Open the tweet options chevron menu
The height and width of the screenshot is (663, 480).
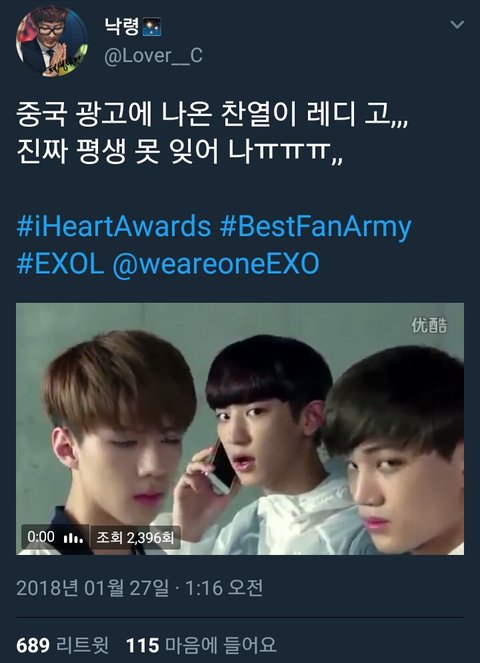pyautogui.click(x=457, y=25)
